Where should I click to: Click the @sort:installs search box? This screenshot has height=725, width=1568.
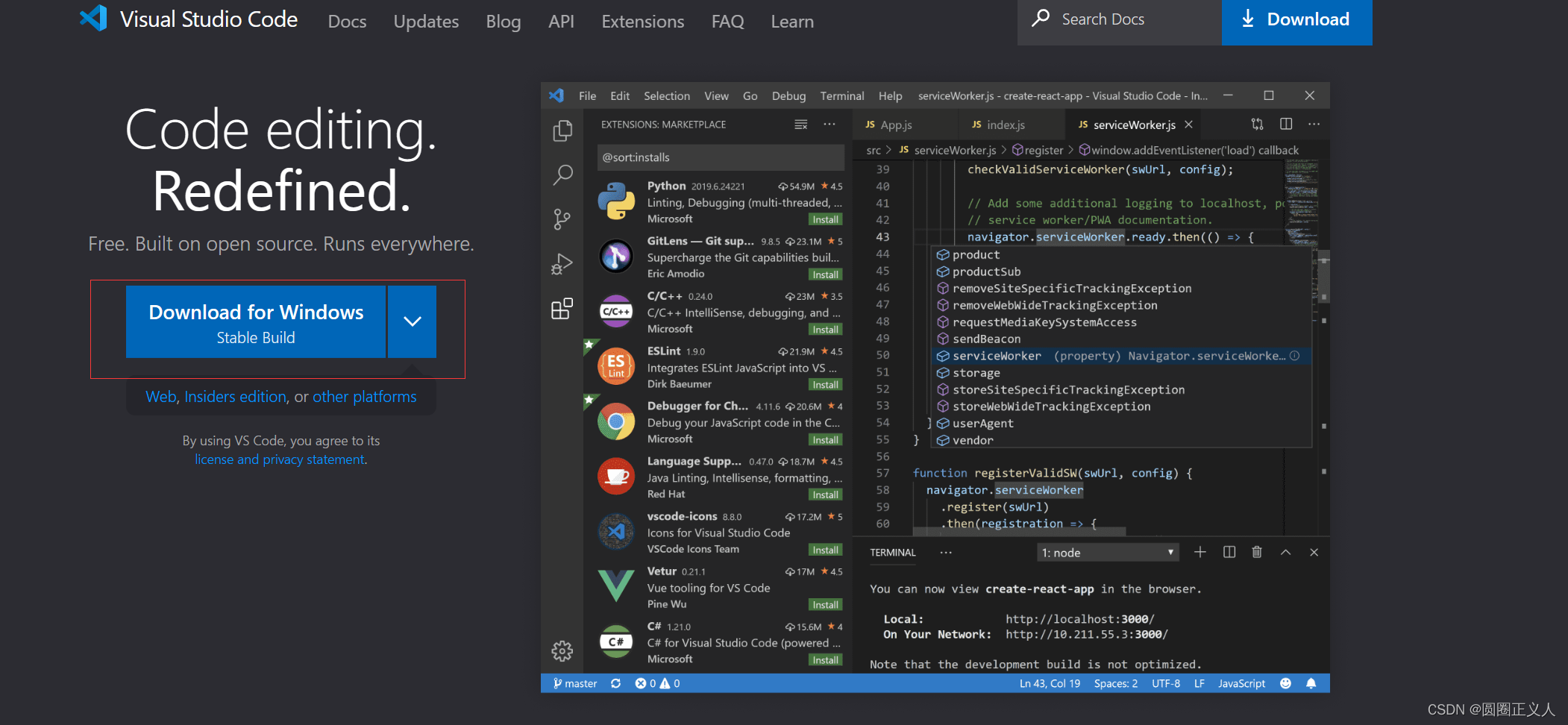[x=721, y=157]
